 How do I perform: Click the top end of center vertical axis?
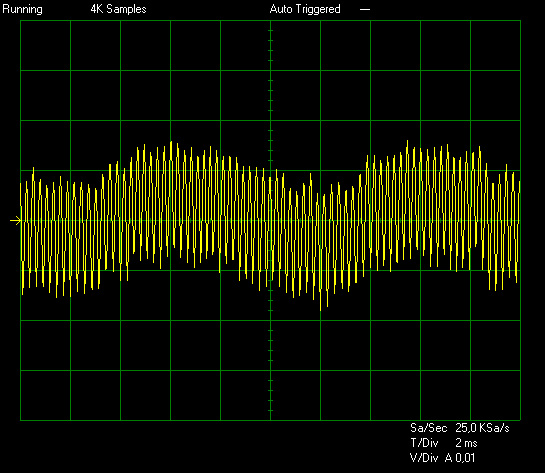tap(270, 21)
